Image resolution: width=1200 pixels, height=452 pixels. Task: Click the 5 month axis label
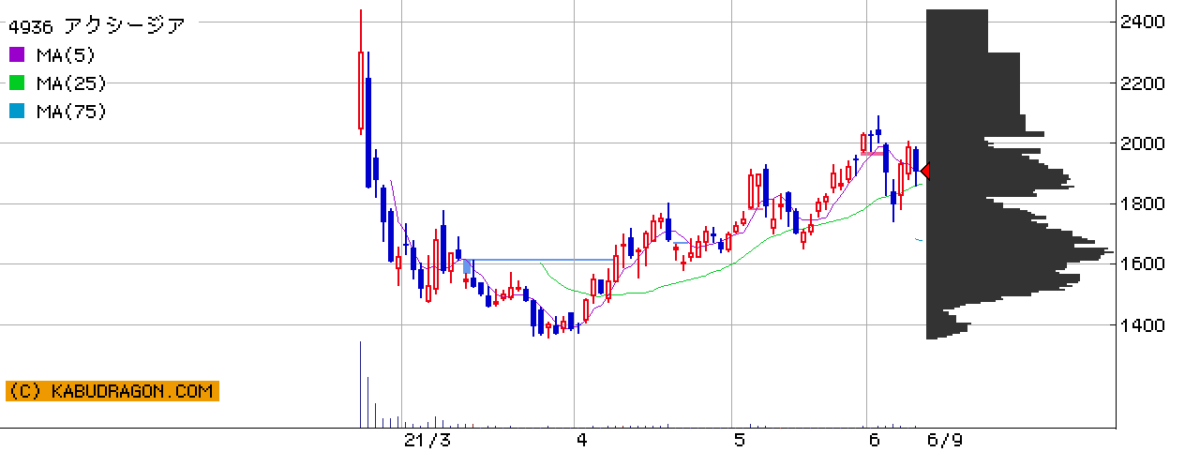739,440
